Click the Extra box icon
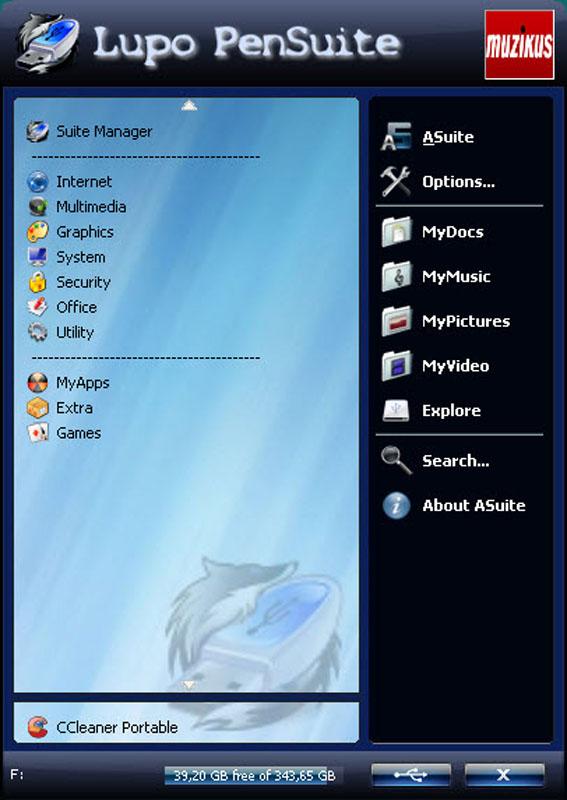Screen dimensions: 567x800 38,408
